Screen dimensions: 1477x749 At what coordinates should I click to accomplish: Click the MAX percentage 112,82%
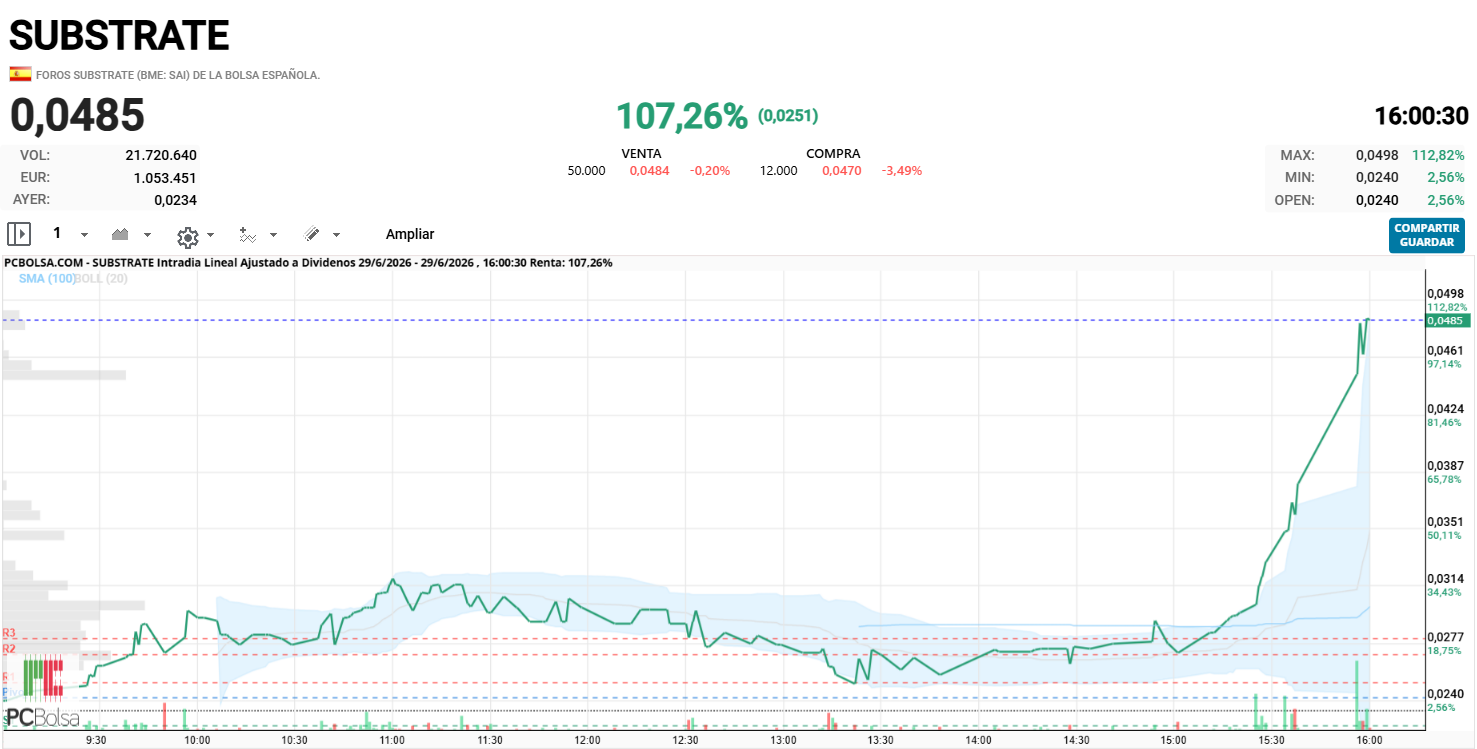tap(1438, 155)
